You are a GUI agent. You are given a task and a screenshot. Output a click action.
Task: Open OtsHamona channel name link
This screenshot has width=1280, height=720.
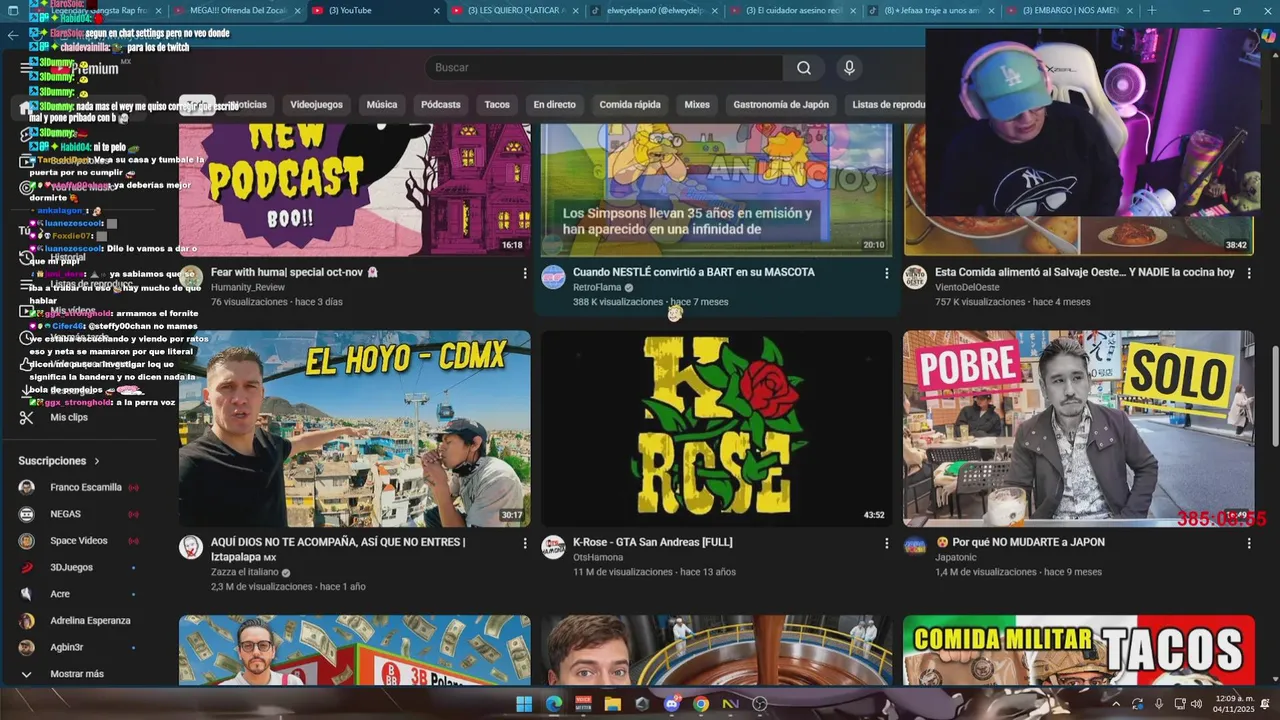[x=598, y=557]
